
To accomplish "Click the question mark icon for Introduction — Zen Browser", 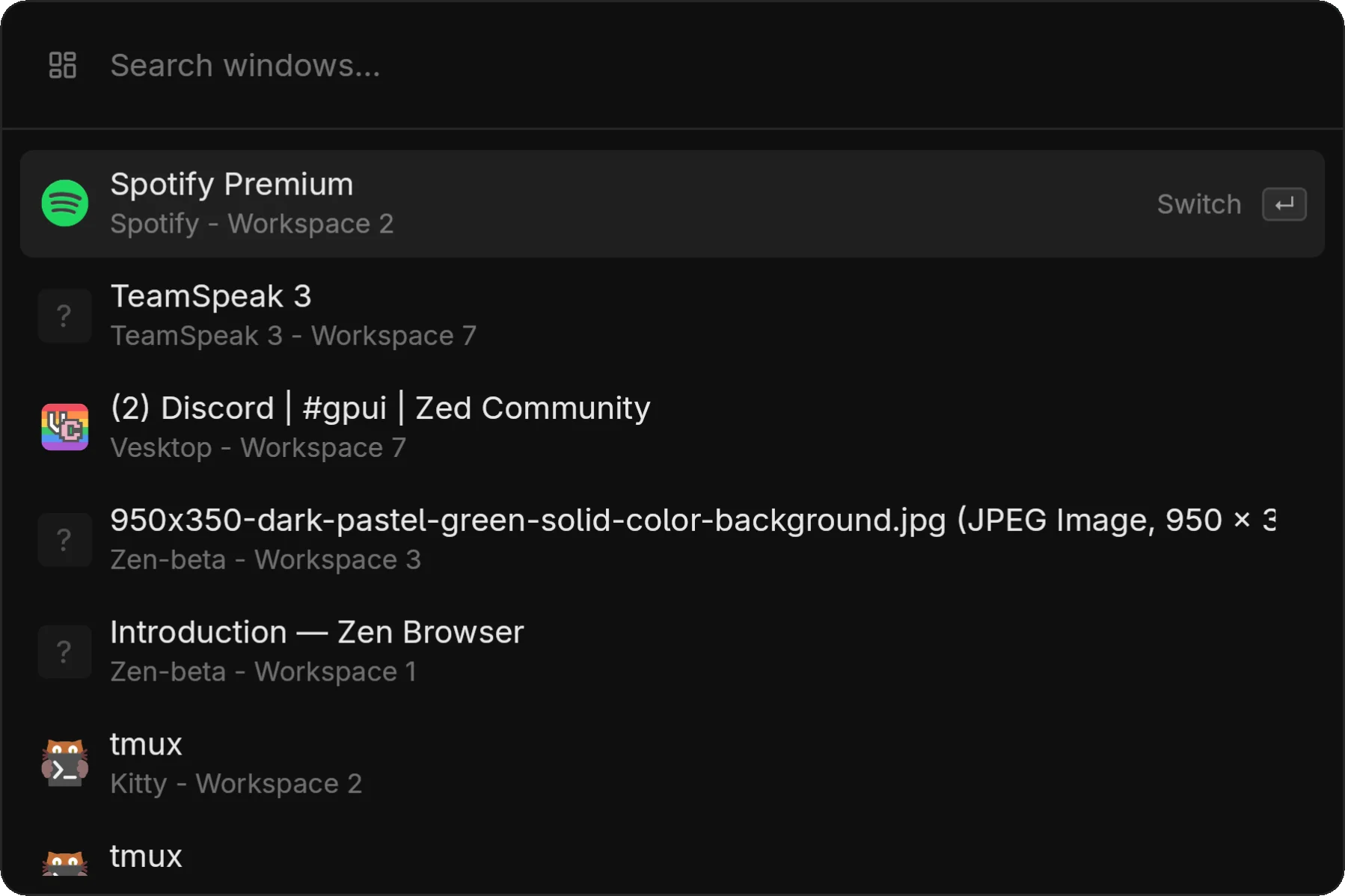I will [65, 651].
